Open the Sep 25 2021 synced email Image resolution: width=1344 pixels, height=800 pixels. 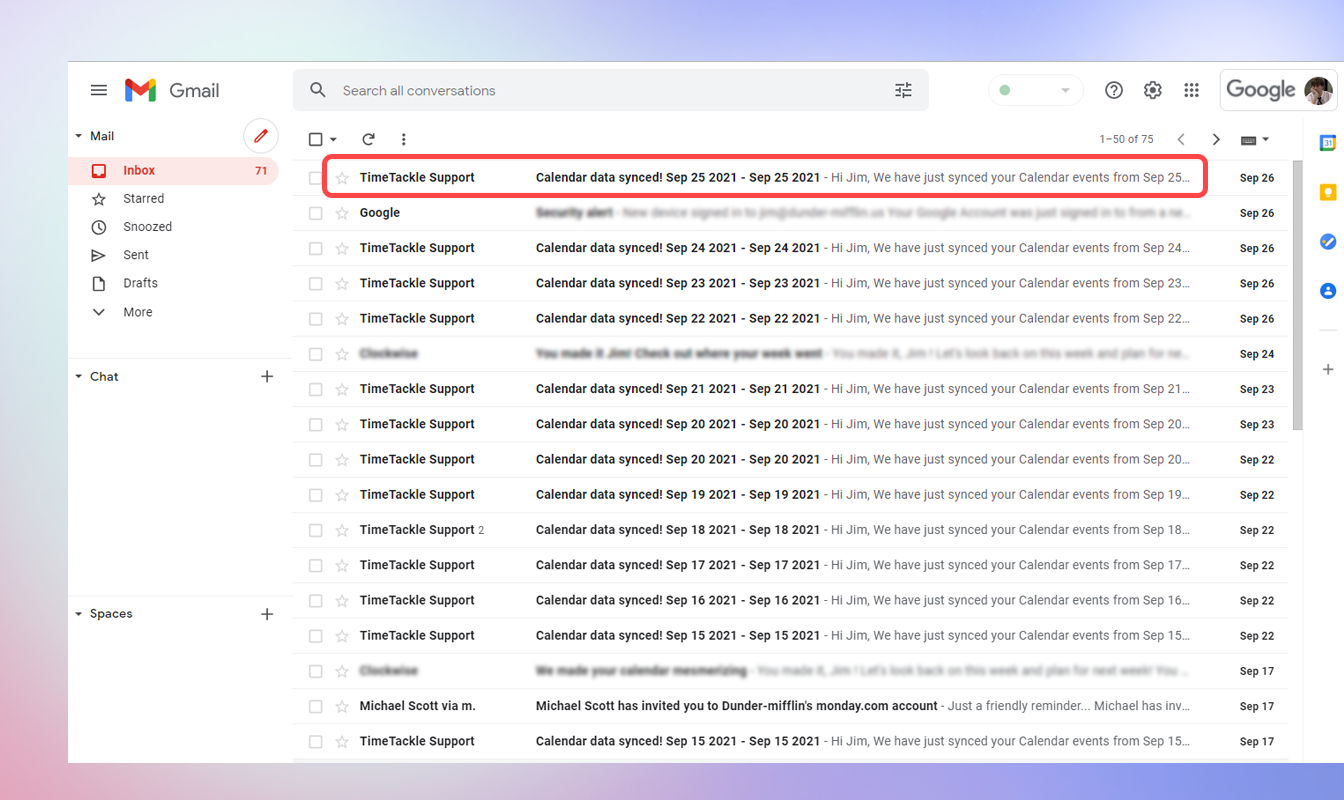coord(790,178)
